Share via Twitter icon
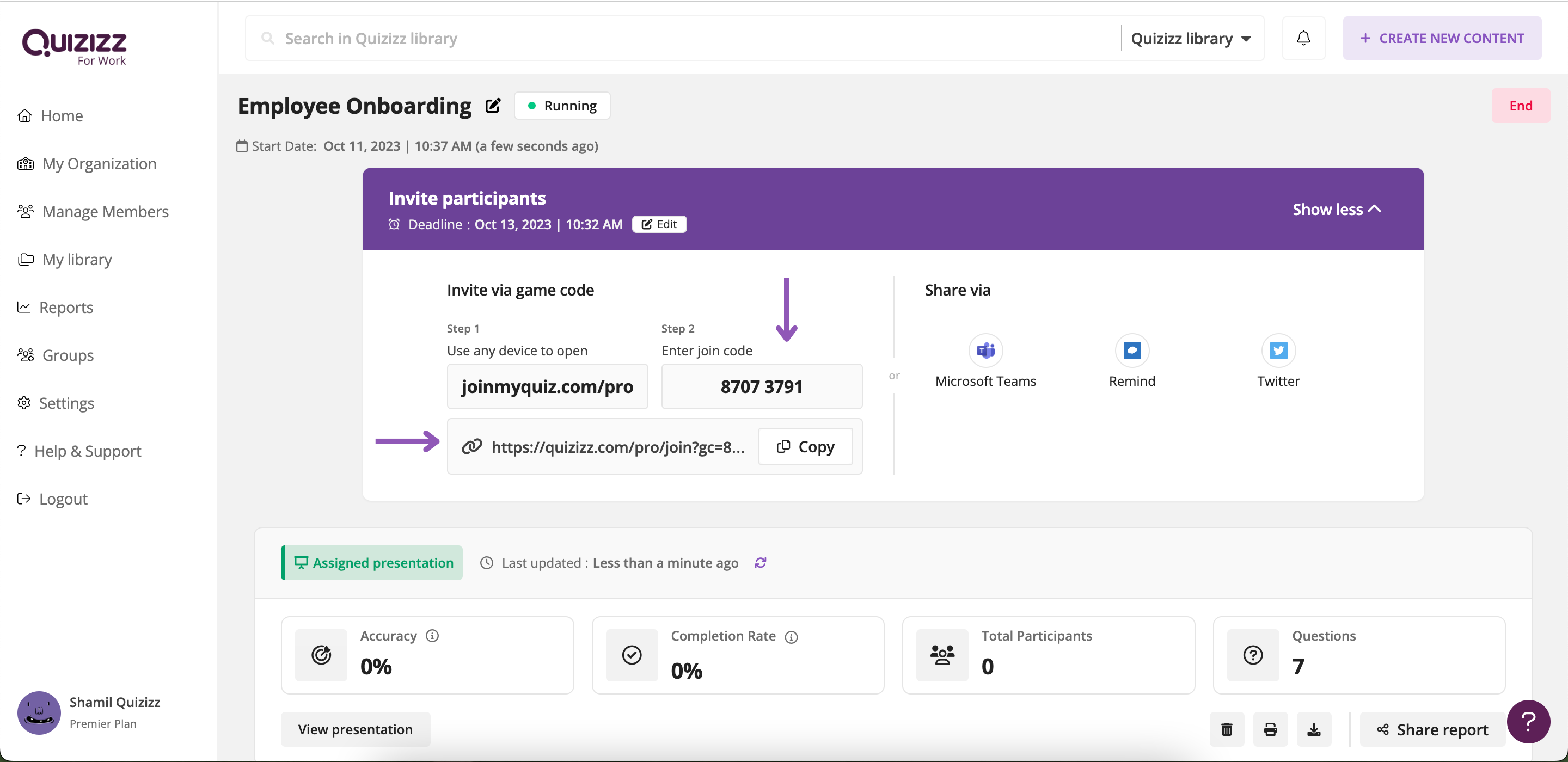The image size is (1568, 762). [x=1278, y=351]
